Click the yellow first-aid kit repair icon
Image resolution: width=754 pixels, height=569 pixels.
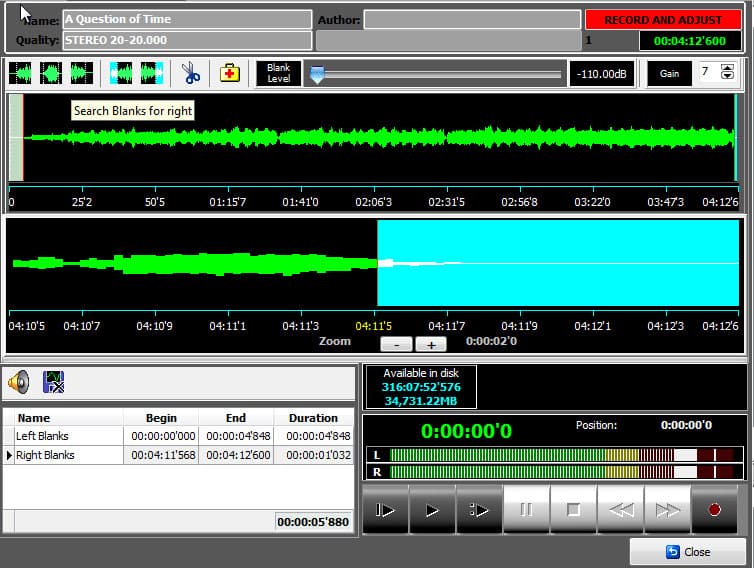click(x=230, y=73)
